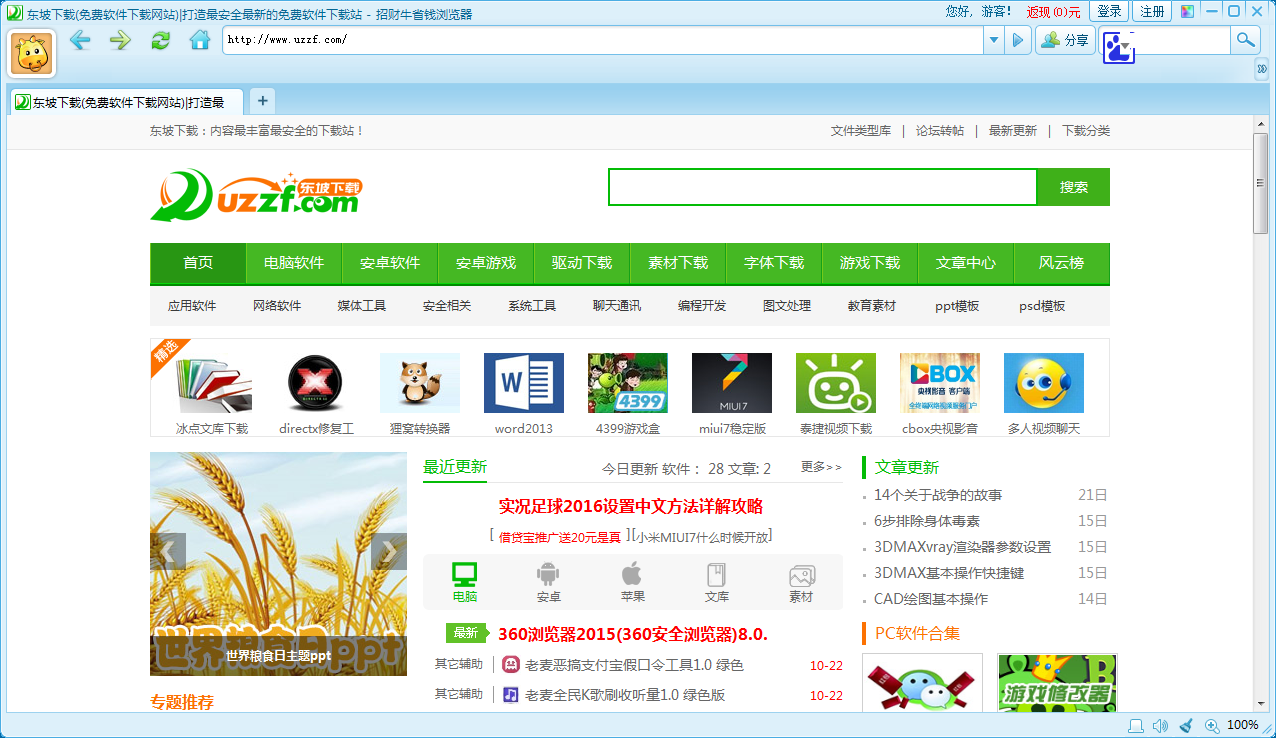Image resolution: width=1276 pixels, height=738 pixels.
Task: Open the 游戏下载 navigation tab
Action: (870, 263)
